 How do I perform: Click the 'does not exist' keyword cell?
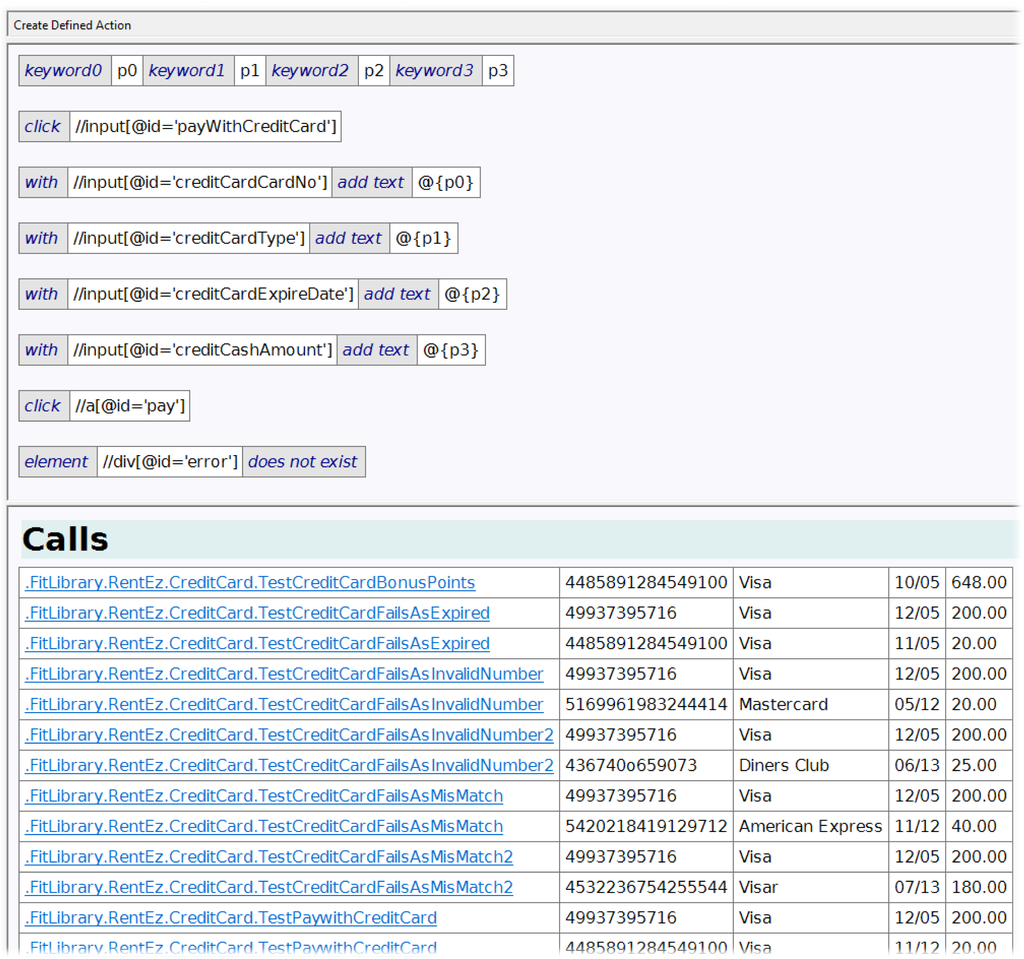point(303,462)
